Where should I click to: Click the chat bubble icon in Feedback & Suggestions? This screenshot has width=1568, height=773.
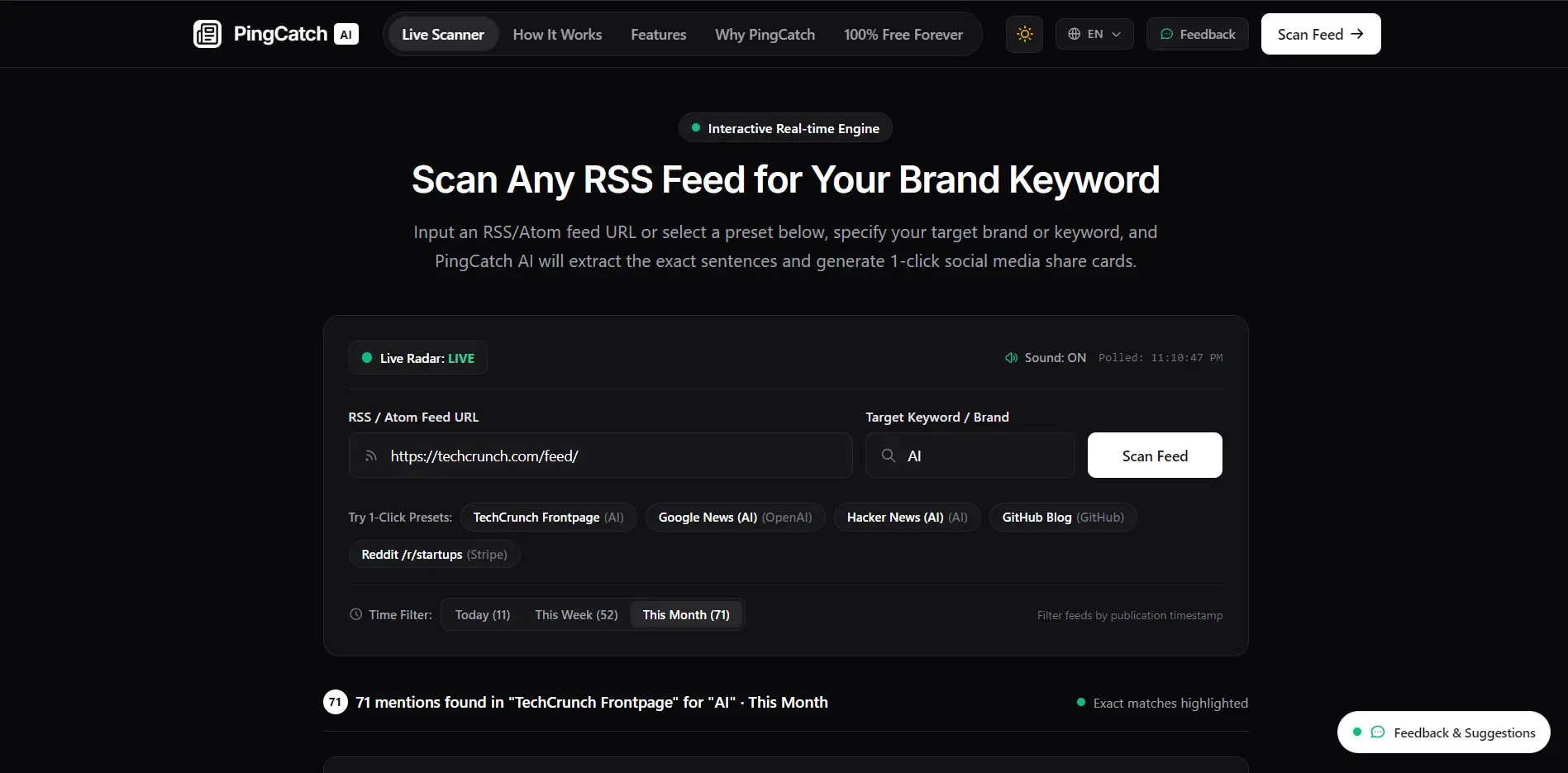point(1378,732)
